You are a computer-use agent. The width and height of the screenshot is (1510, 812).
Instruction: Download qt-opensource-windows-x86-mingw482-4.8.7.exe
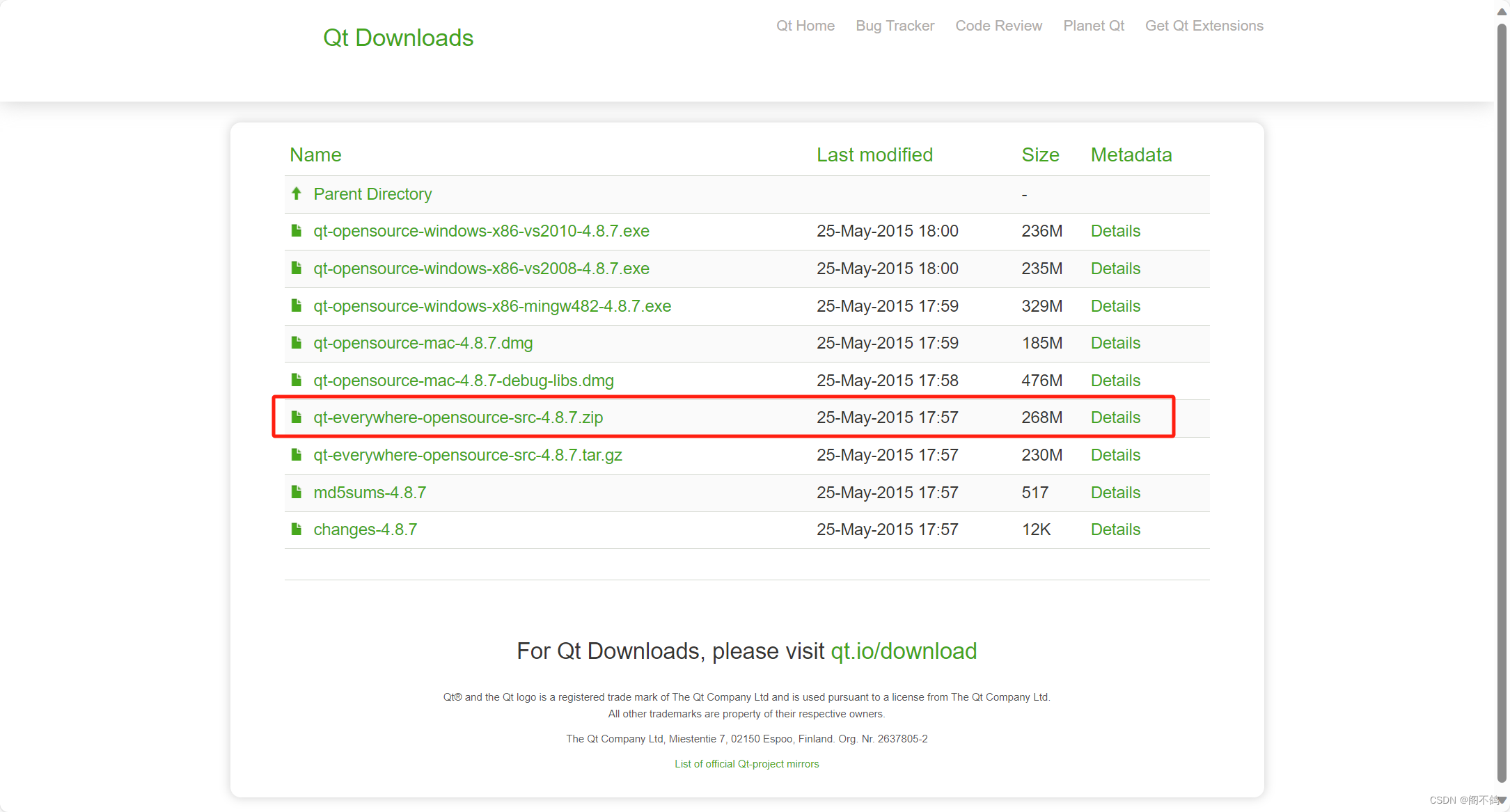(x=492, y=306)
